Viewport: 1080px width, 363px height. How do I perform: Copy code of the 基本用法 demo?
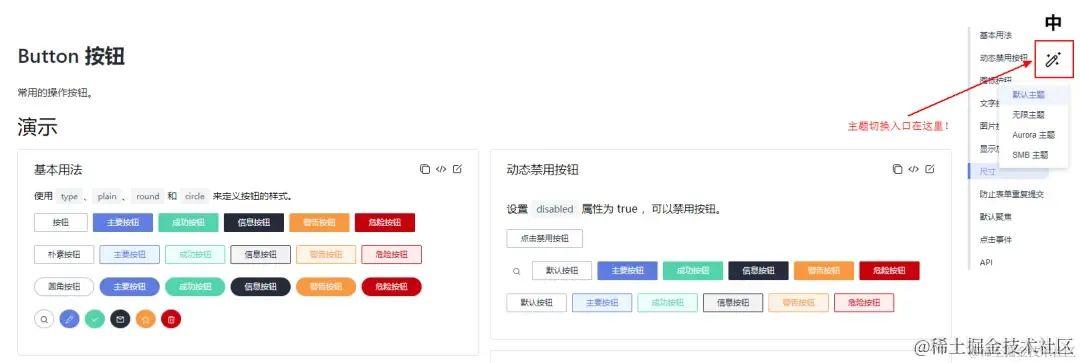point(425,169)
